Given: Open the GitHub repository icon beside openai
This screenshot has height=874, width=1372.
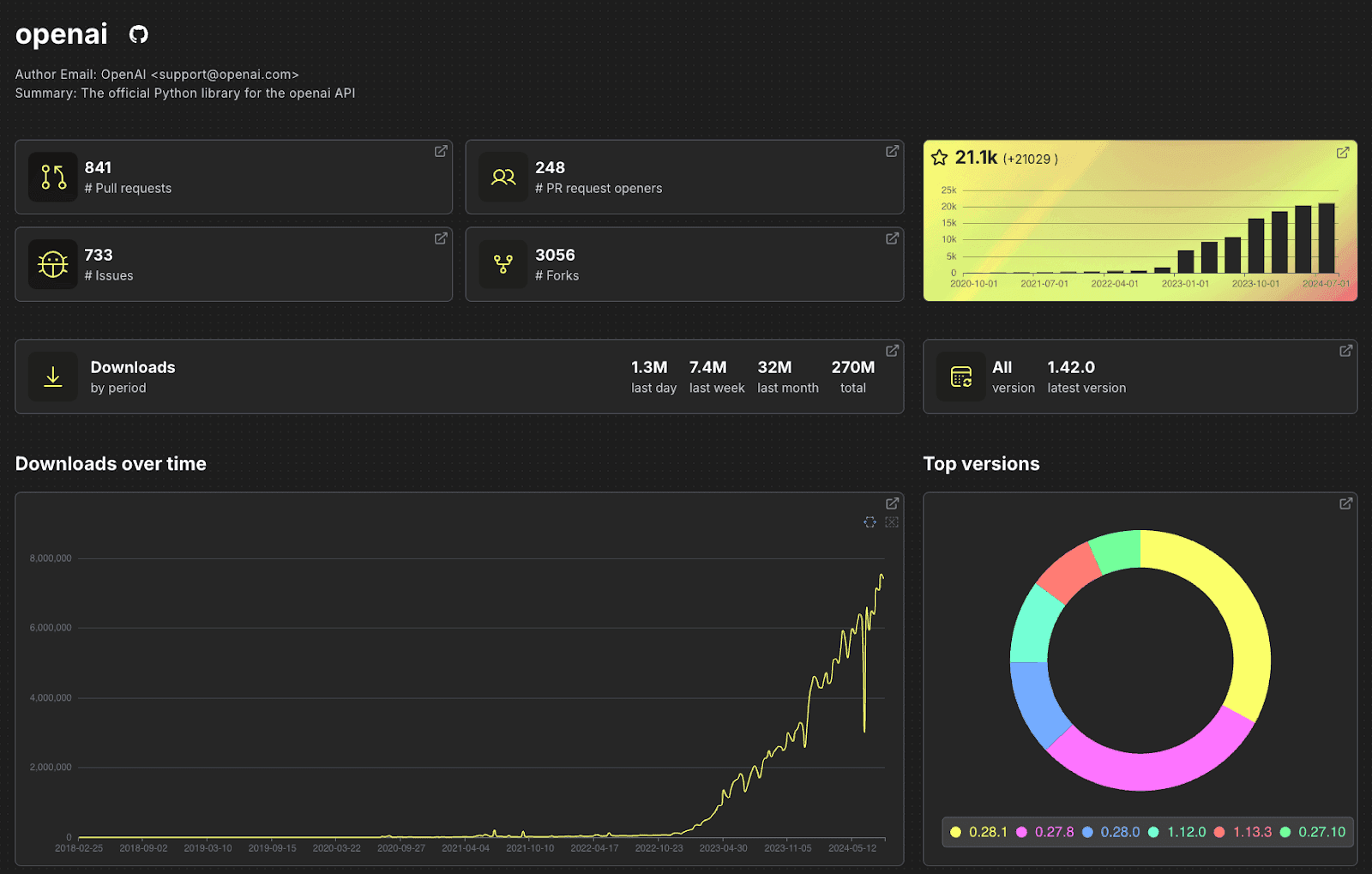Looking at the screenshot, I should [x=139, y=34].
